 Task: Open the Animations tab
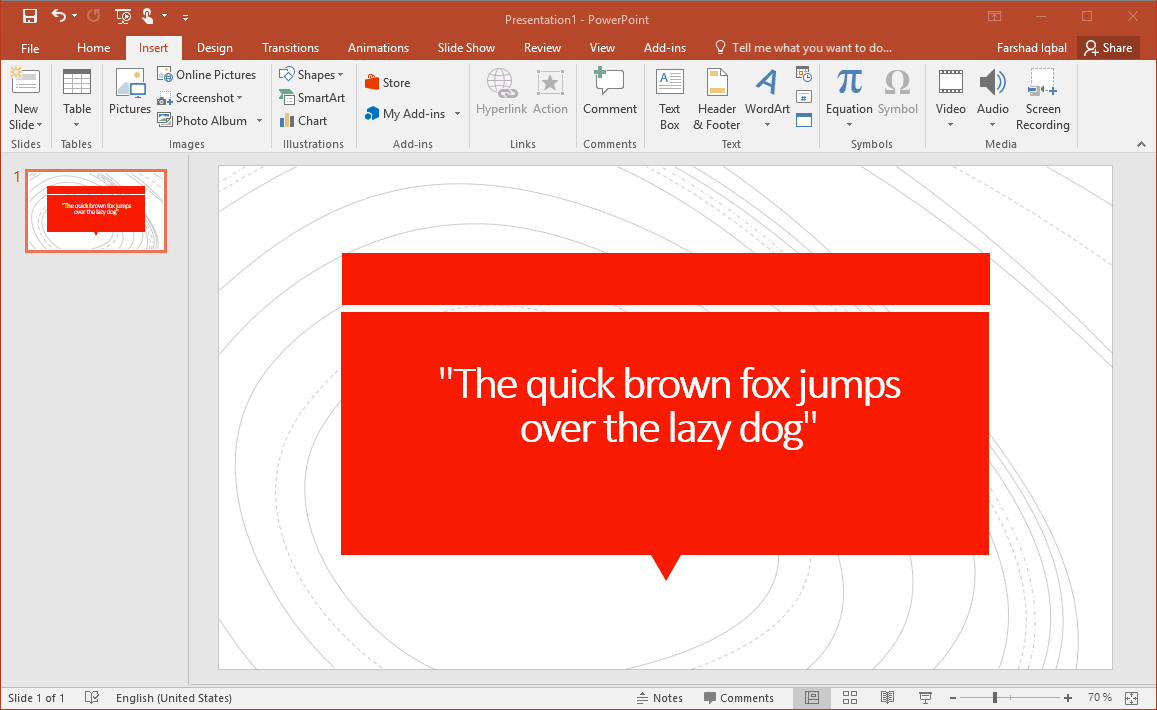378,48
